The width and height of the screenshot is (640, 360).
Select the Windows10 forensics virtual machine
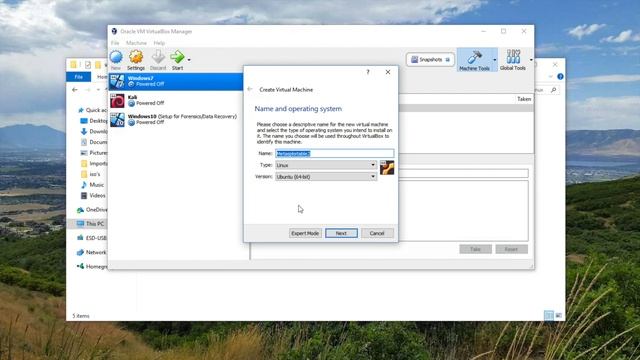(x=176, y=119)
